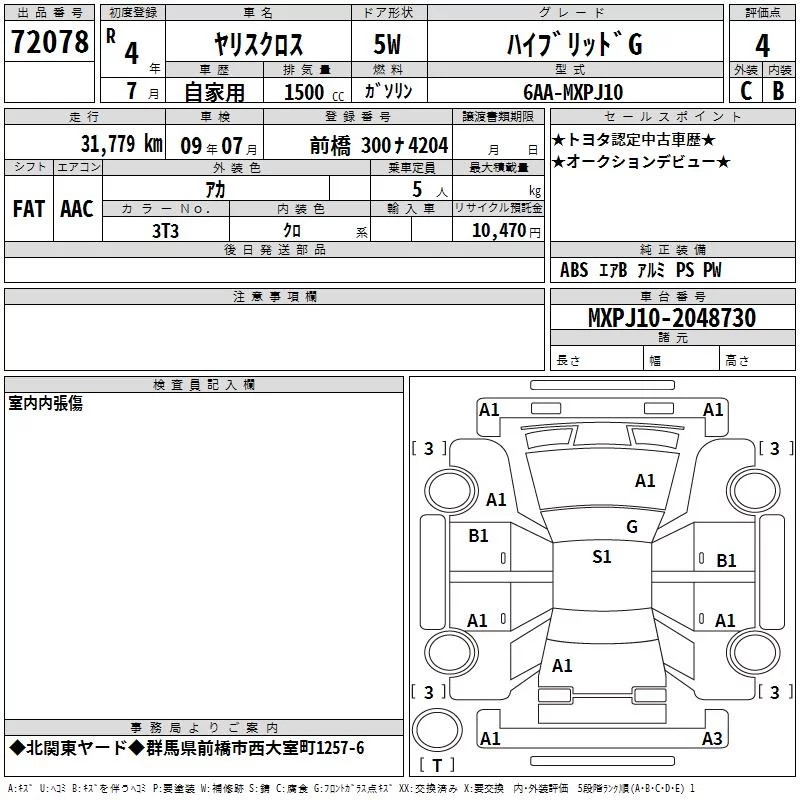This screenshot has width=800, height=800.
Task: Select the car name ヤリスクロス
Action: pos(259,44)
